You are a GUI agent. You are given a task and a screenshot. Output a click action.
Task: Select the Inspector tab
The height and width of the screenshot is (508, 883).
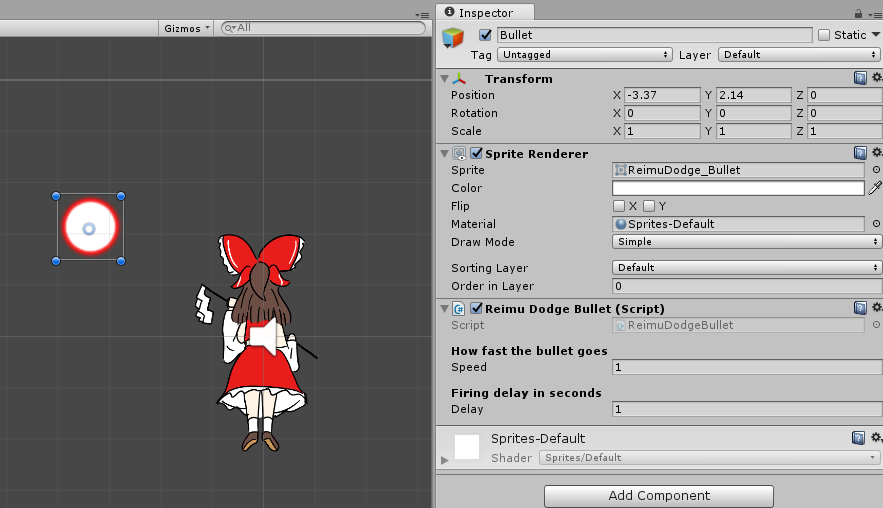[x=485, y=12]
